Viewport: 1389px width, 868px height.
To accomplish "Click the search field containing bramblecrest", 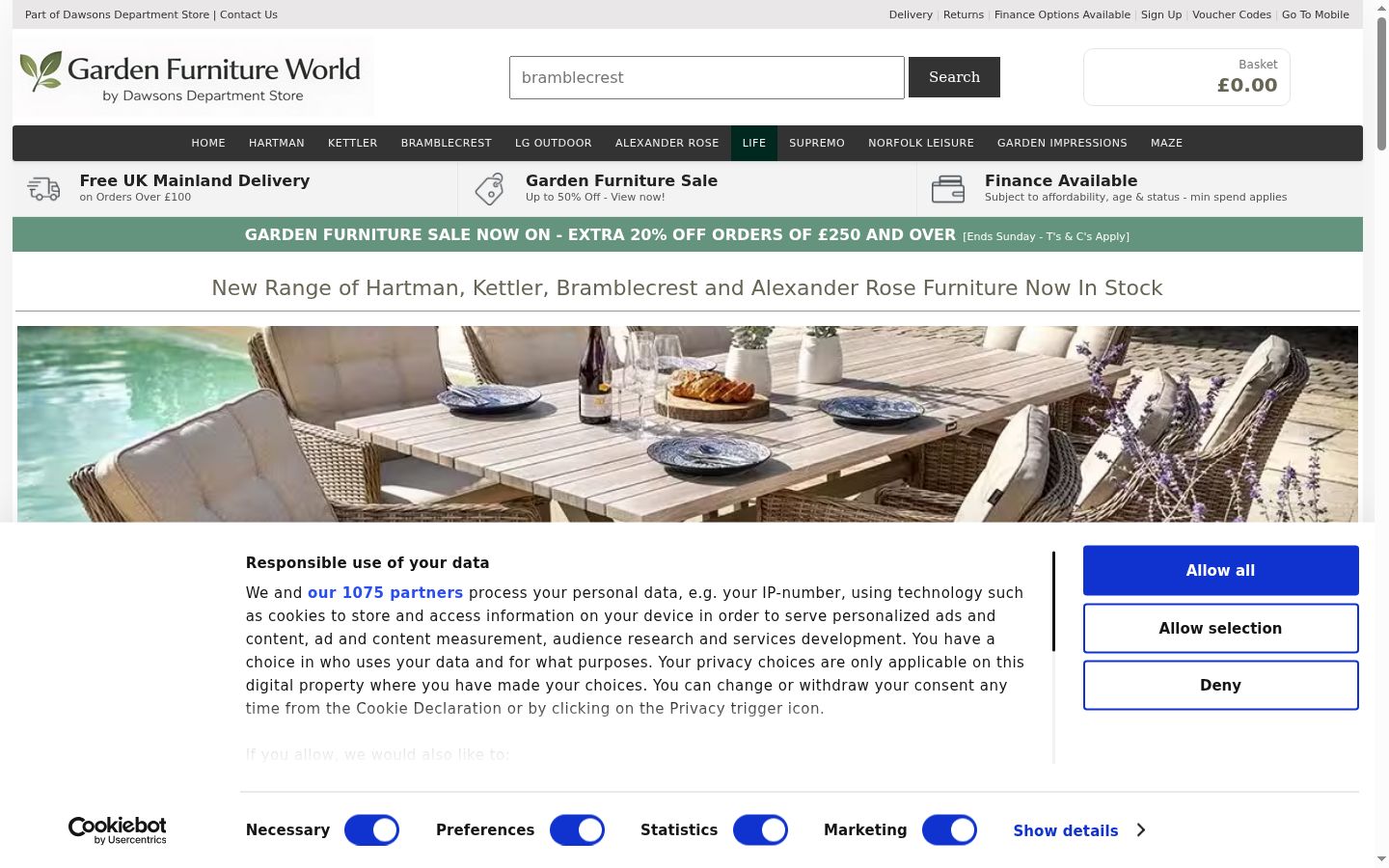I will [707, 77].
